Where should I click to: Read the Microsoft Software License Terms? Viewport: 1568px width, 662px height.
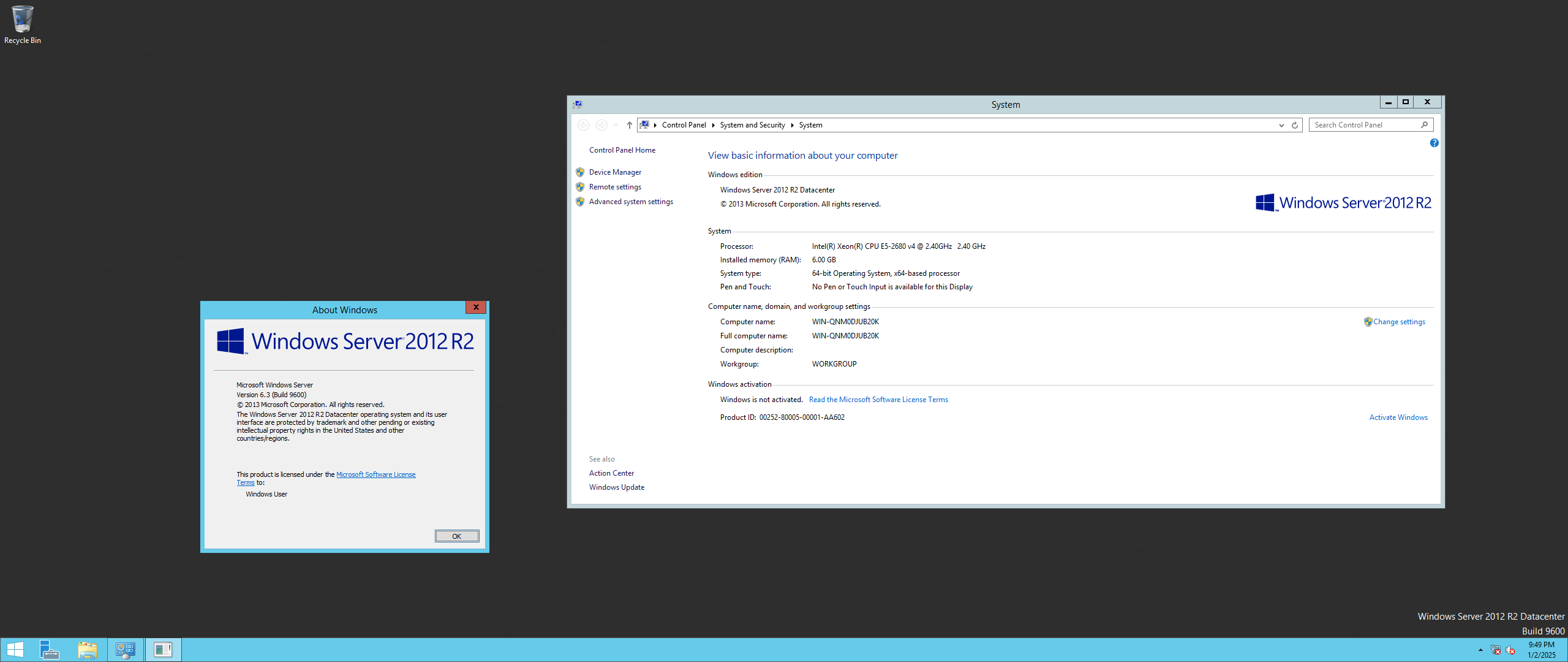click(x=878, y=400)
